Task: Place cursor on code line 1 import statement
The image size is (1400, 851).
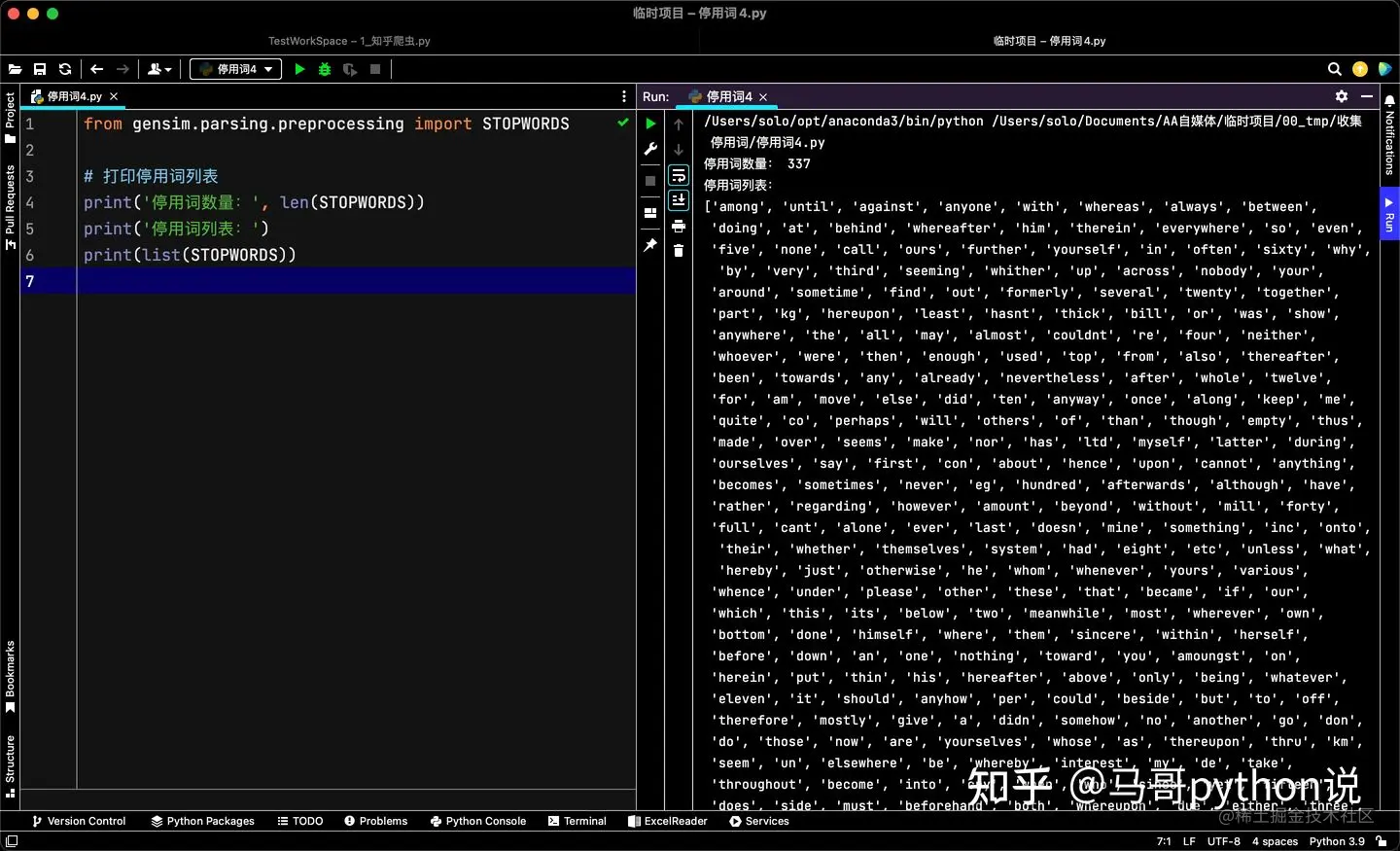Action: pyautogui.click(x=326, y=124)
